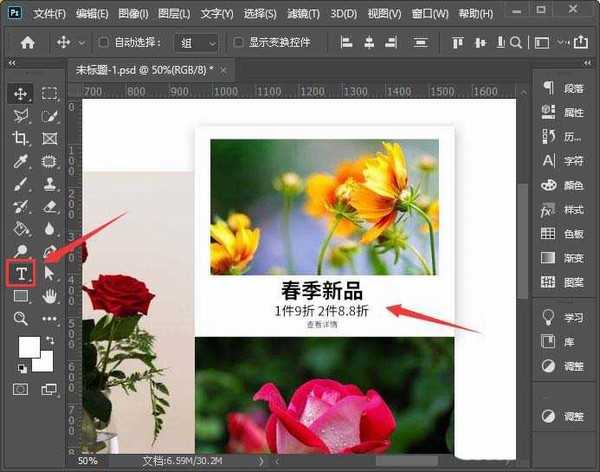Select the Horizontal Type tool
Viewport: 600px width, 472px height.
coord(21,274)
